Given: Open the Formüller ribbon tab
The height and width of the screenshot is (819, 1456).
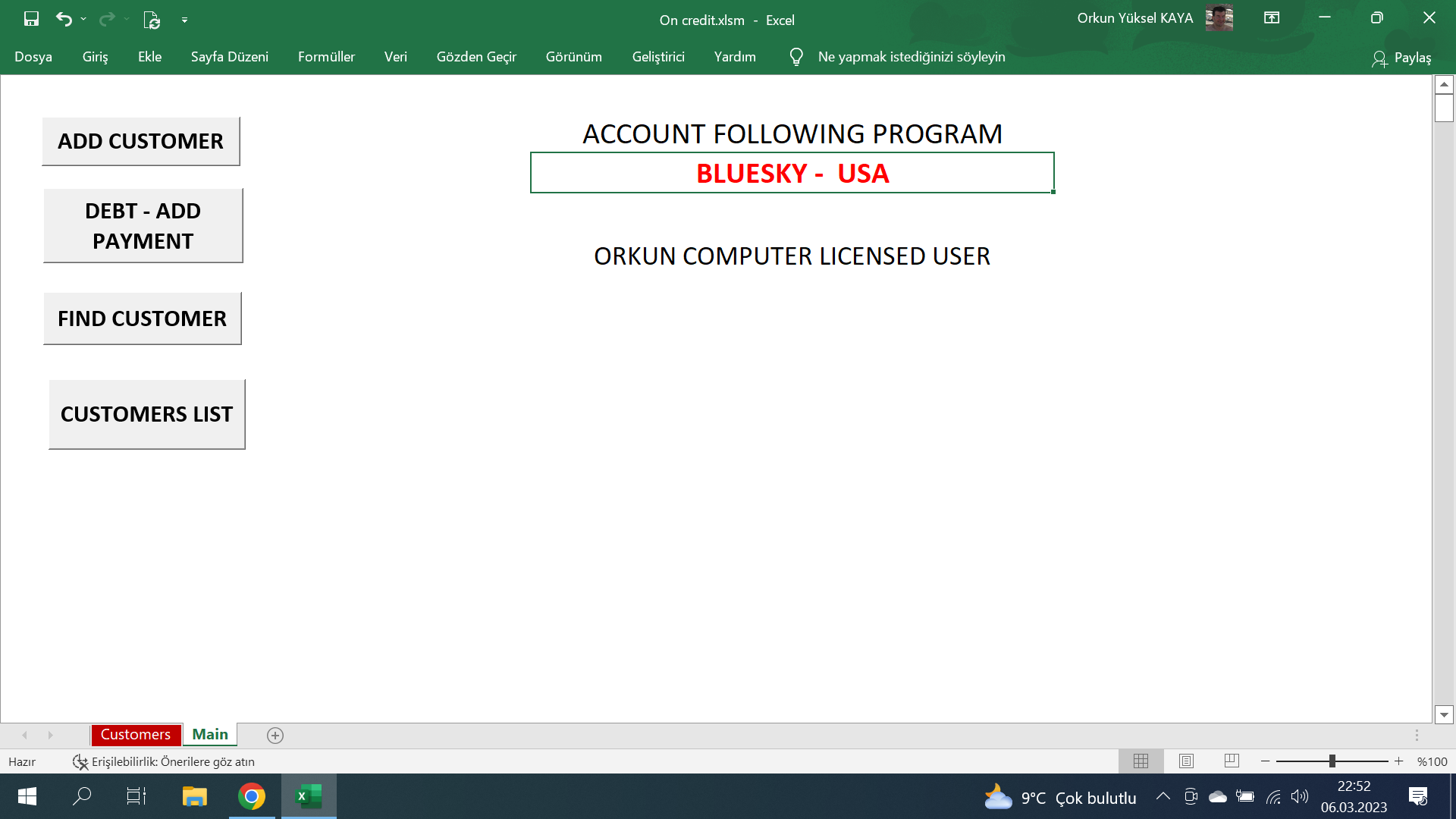Looking at the screenshot, I should coord(326,56).
